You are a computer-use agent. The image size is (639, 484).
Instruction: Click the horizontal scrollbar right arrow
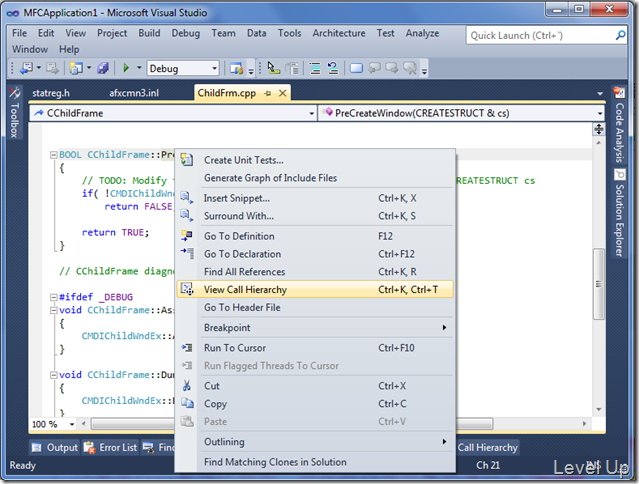[584, 424]
